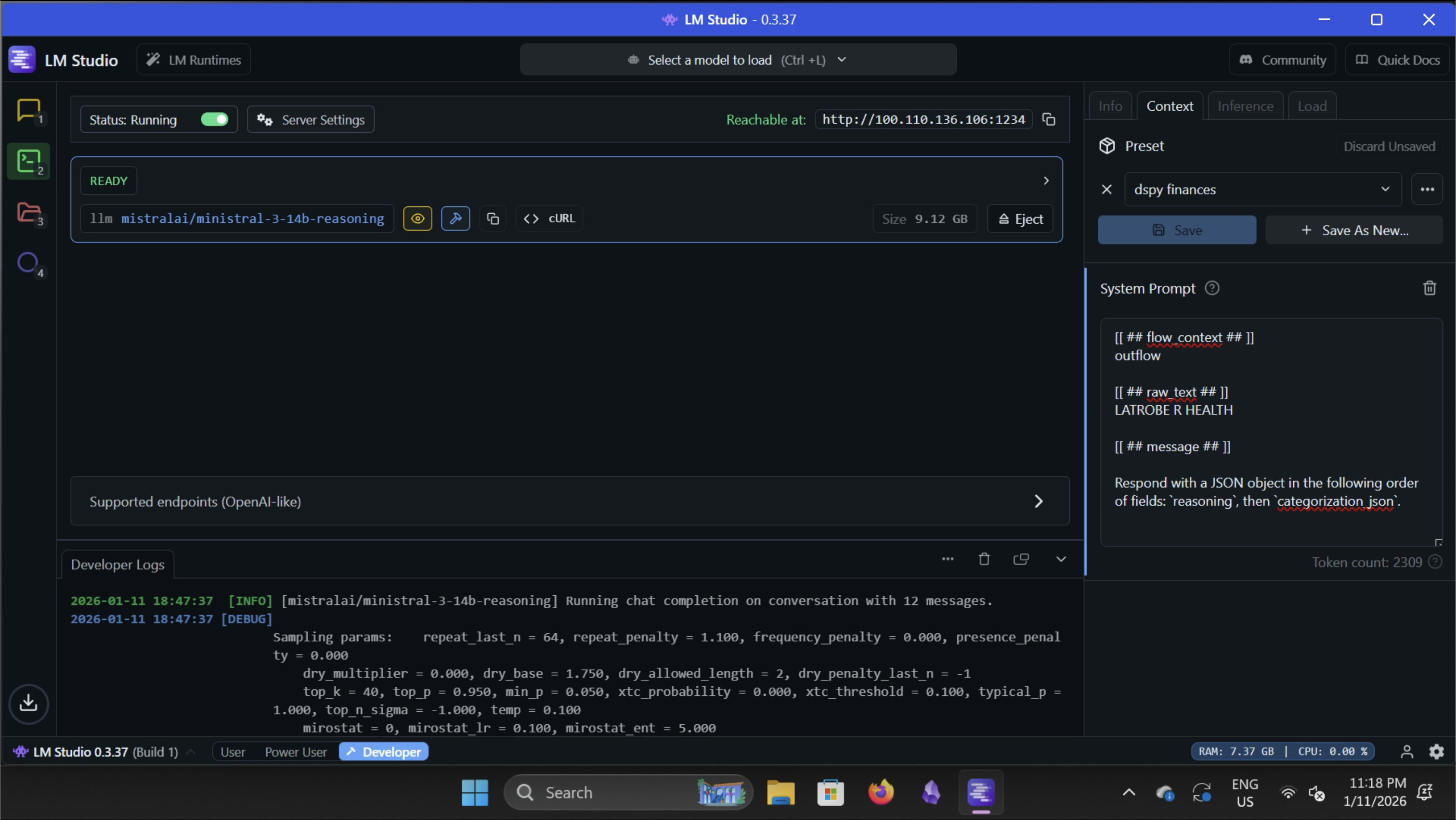The height and width of the screenshot is (820, 1456).
Task: Clear the developer logs with trash icon
Action: coord(984,559)
